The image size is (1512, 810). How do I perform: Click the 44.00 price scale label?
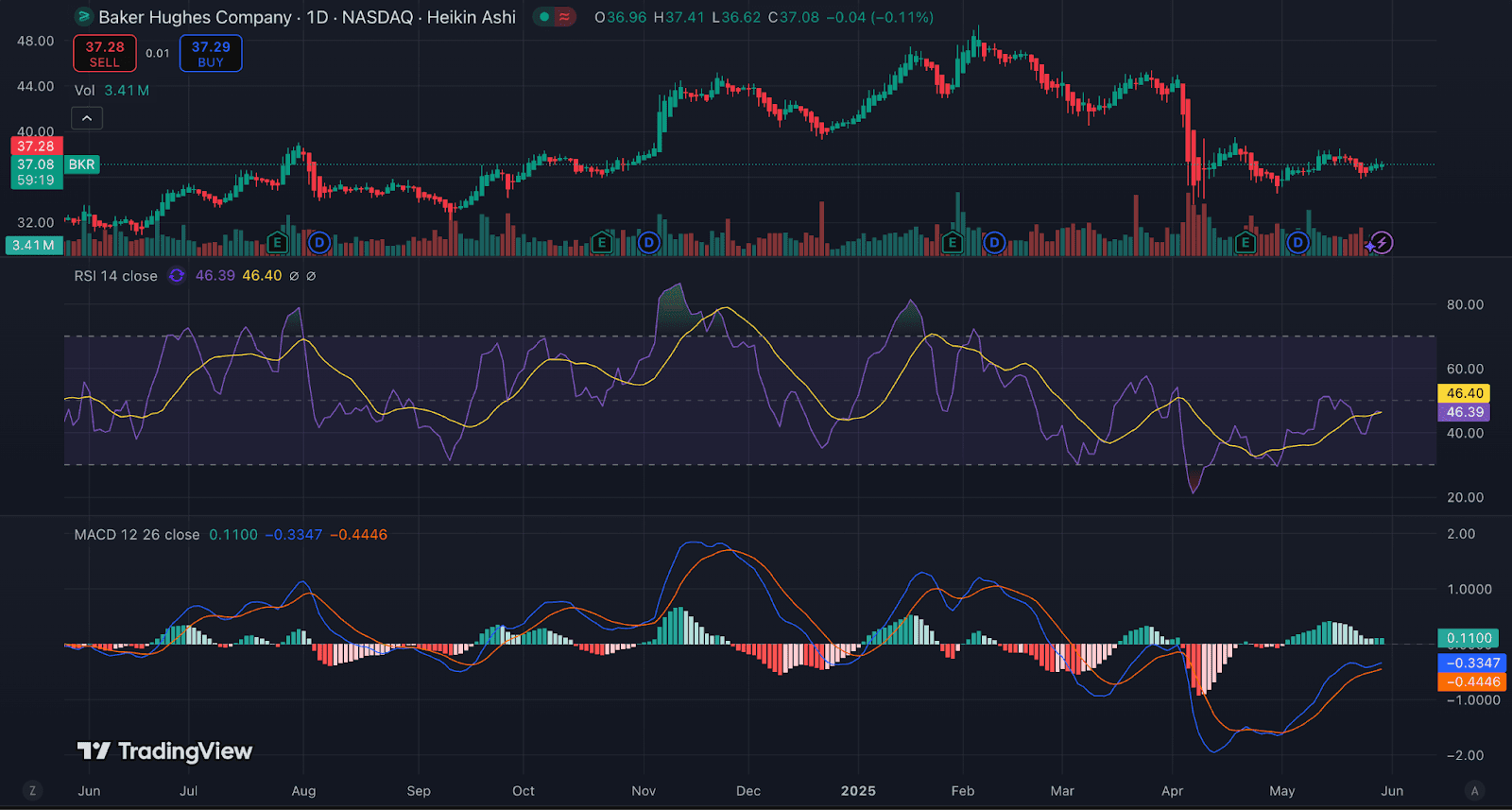click(x=36, y=87)
